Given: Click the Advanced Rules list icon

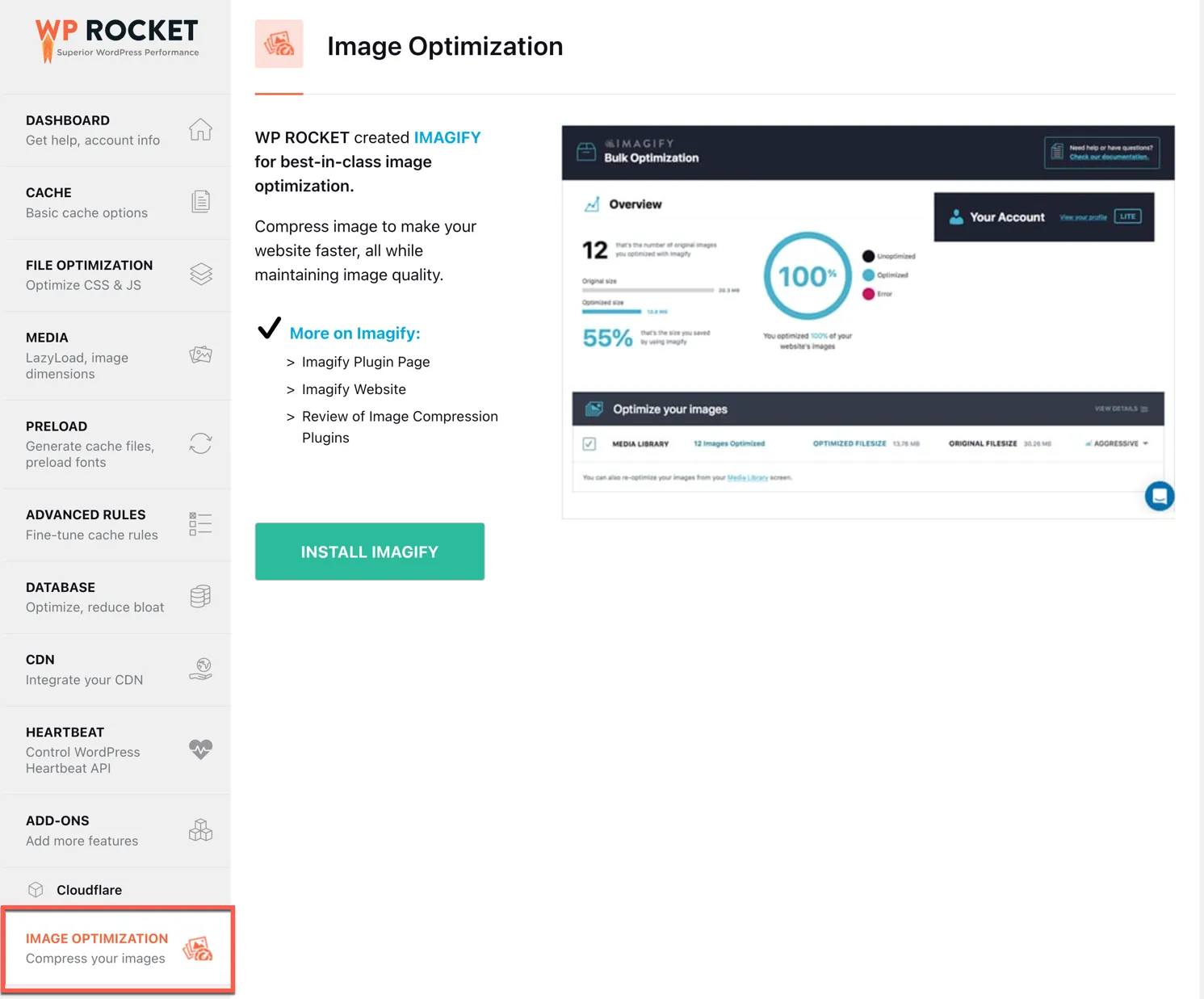Looking at the screenshot, I should (200, 523).
